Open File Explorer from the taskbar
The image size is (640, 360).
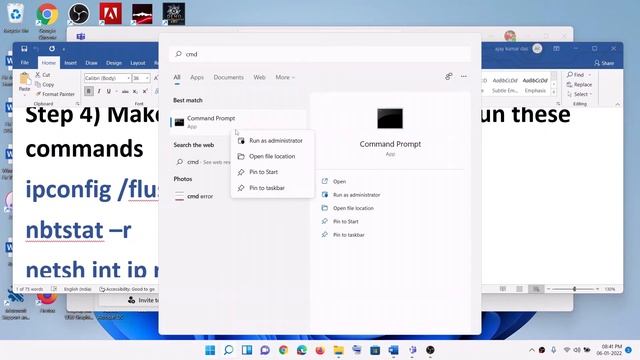(338, 350)
